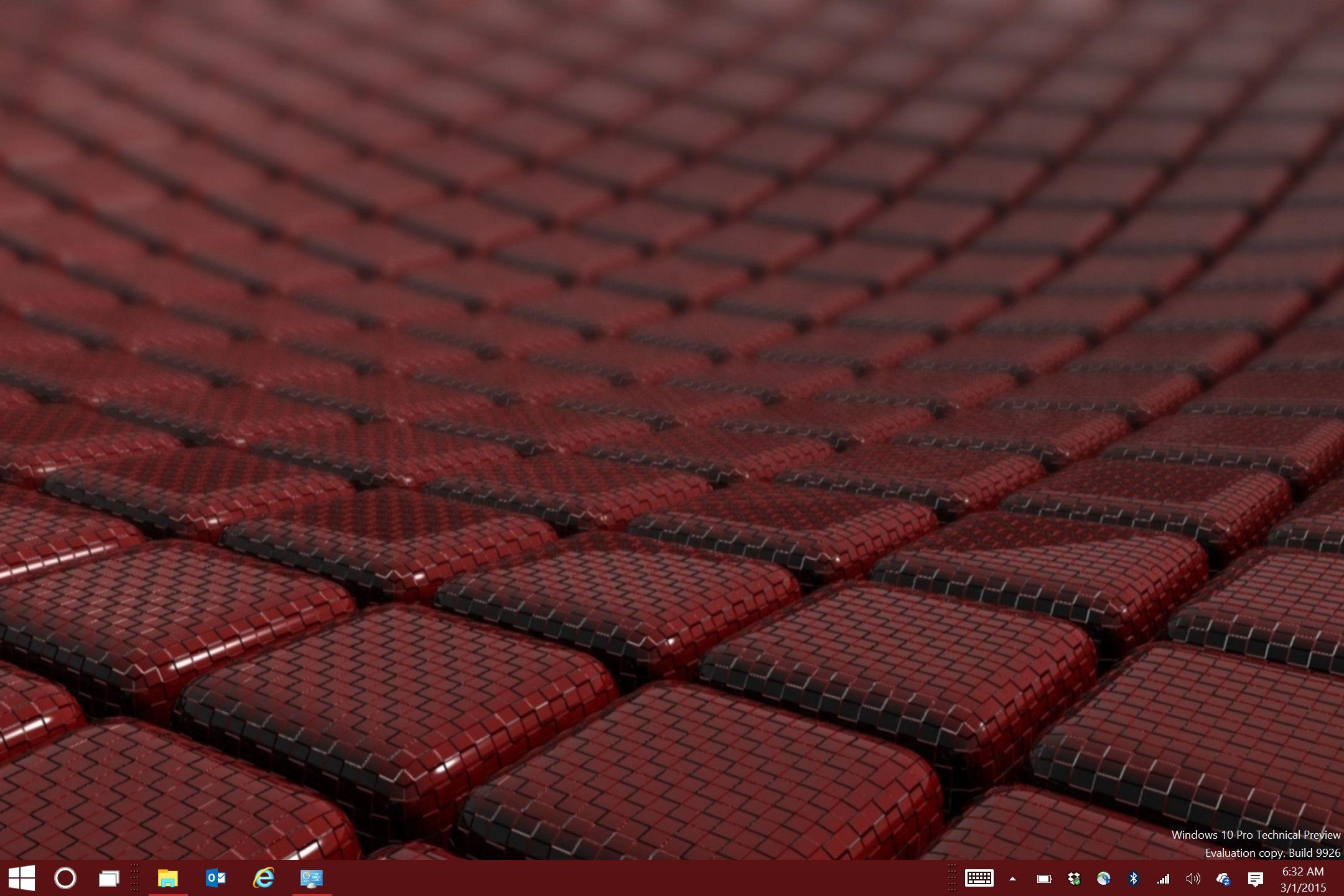Screen dimensions: 1344x896
Task: Open Cortana search circle icon
Action: (x=65, y=878)
